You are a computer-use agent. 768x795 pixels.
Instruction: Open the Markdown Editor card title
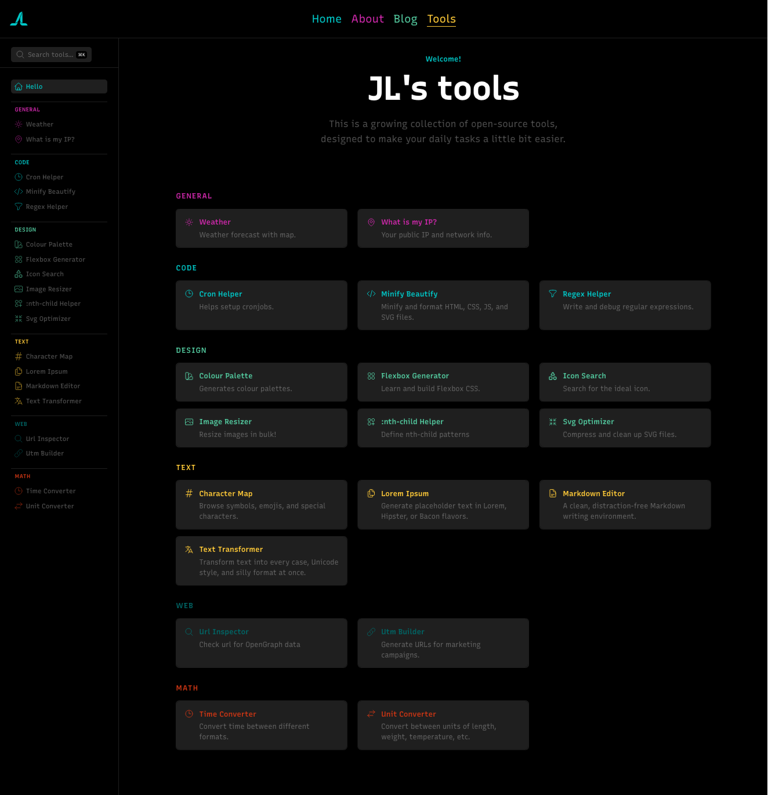click(594, 493)
